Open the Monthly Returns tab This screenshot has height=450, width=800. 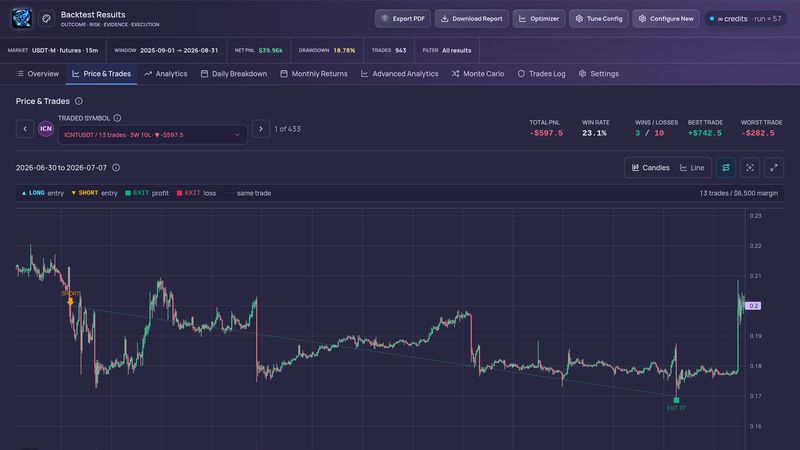pos(314,74)
